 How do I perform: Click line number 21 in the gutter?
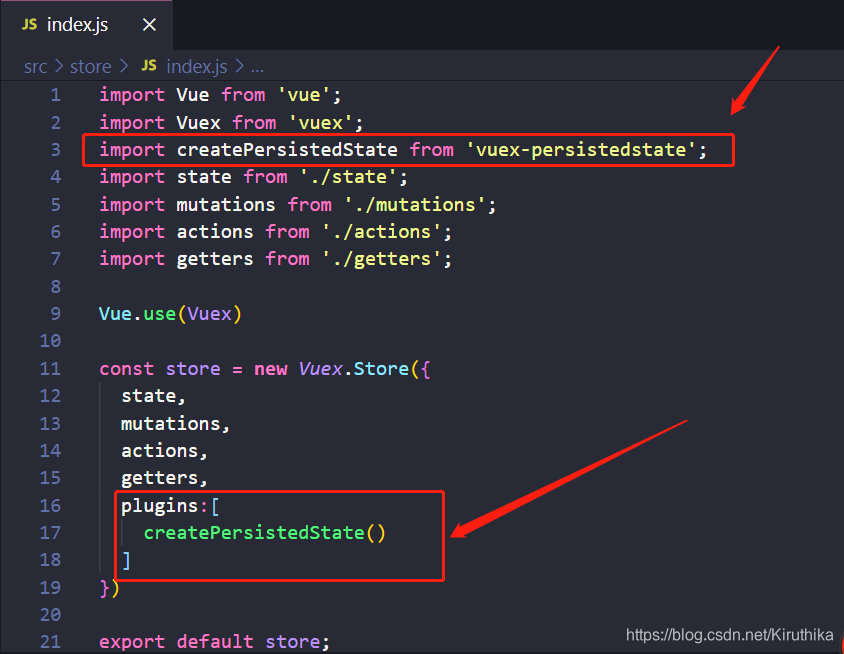point(51,642)
